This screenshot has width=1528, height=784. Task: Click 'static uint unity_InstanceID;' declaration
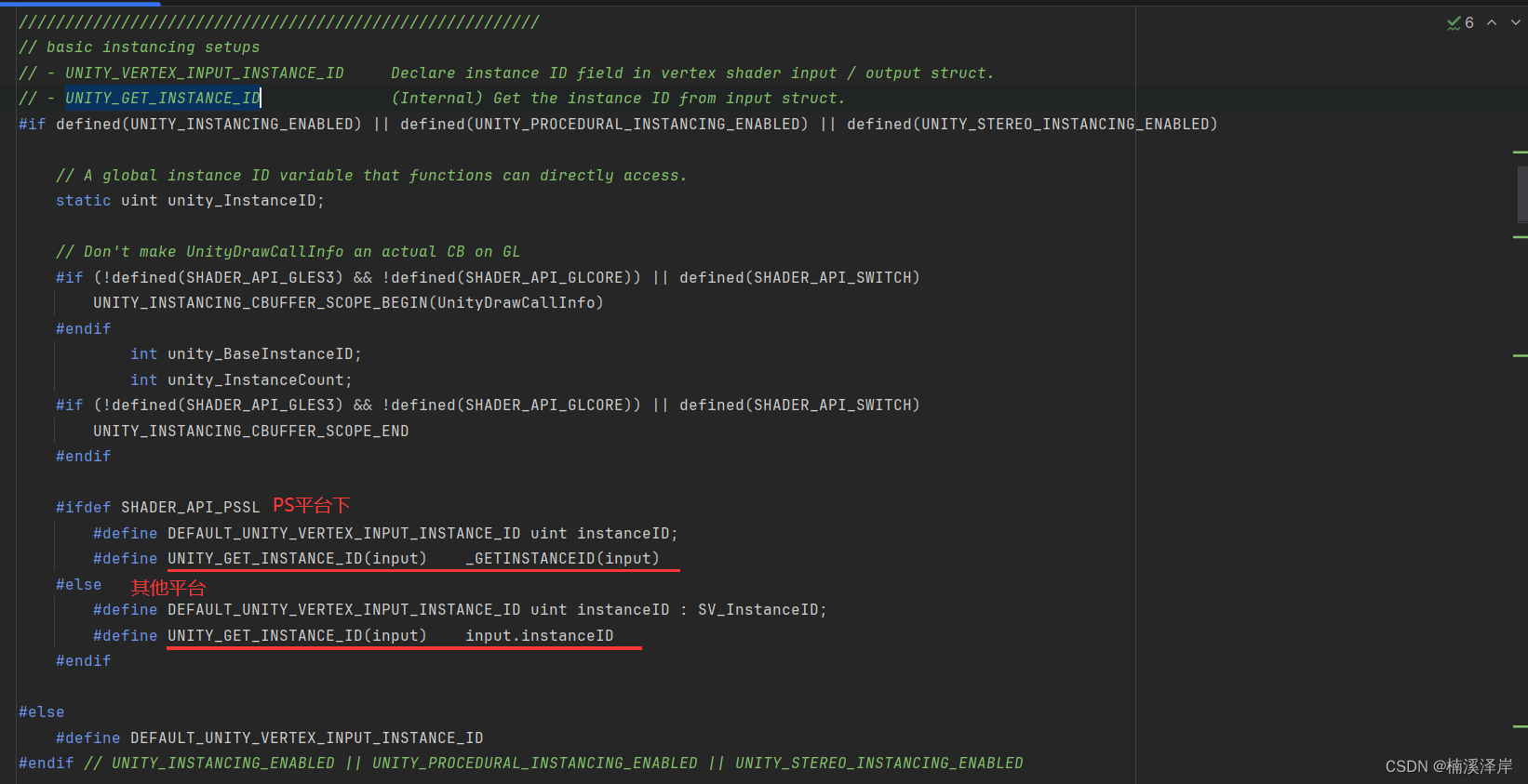click(190, 201)
